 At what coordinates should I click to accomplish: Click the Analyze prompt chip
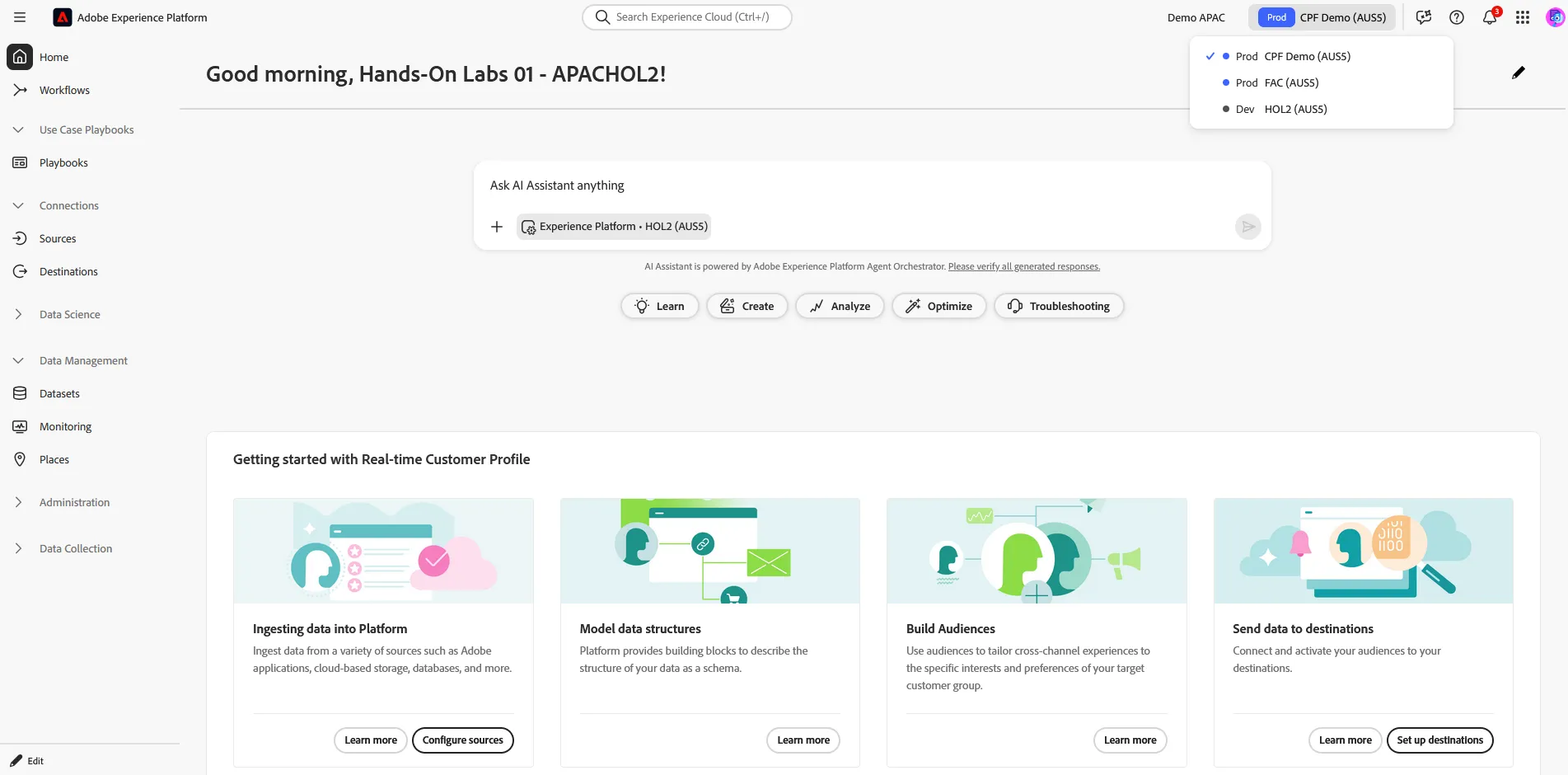click(x=840, y=306)
